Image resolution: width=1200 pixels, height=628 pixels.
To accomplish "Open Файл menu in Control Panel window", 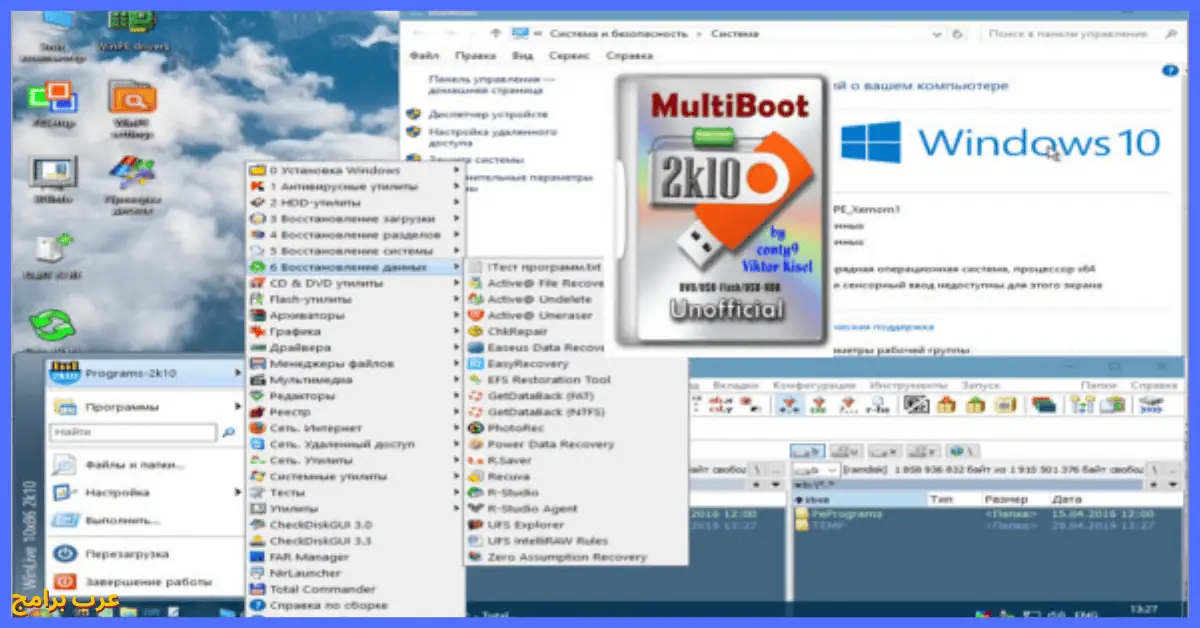I will tap(424, 56).
